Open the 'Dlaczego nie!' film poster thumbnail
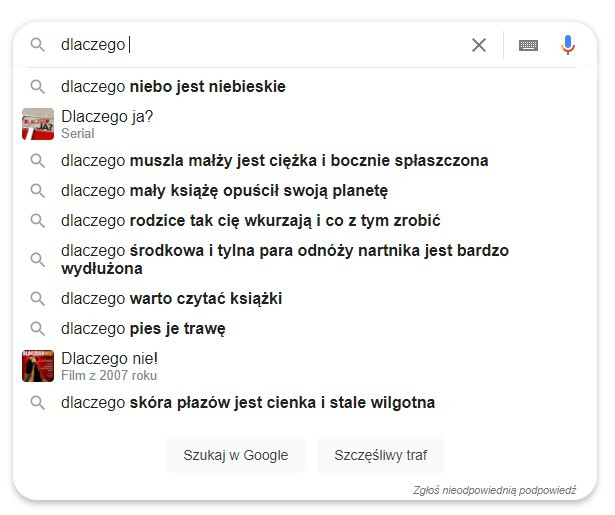This screenshot has height=515, width=615. point(38,366)
